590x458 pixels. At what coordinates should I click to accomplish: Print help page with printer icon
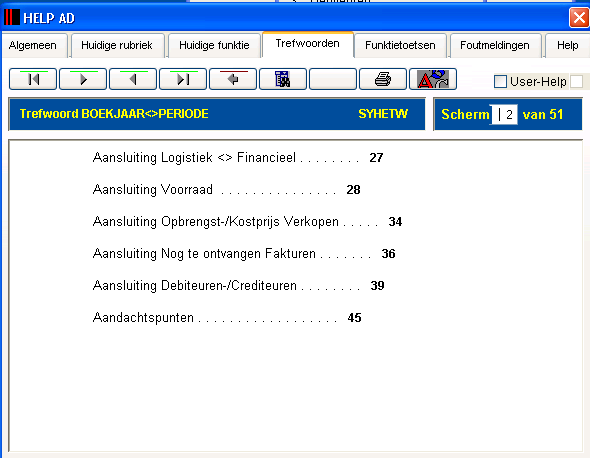coord(383,79)
